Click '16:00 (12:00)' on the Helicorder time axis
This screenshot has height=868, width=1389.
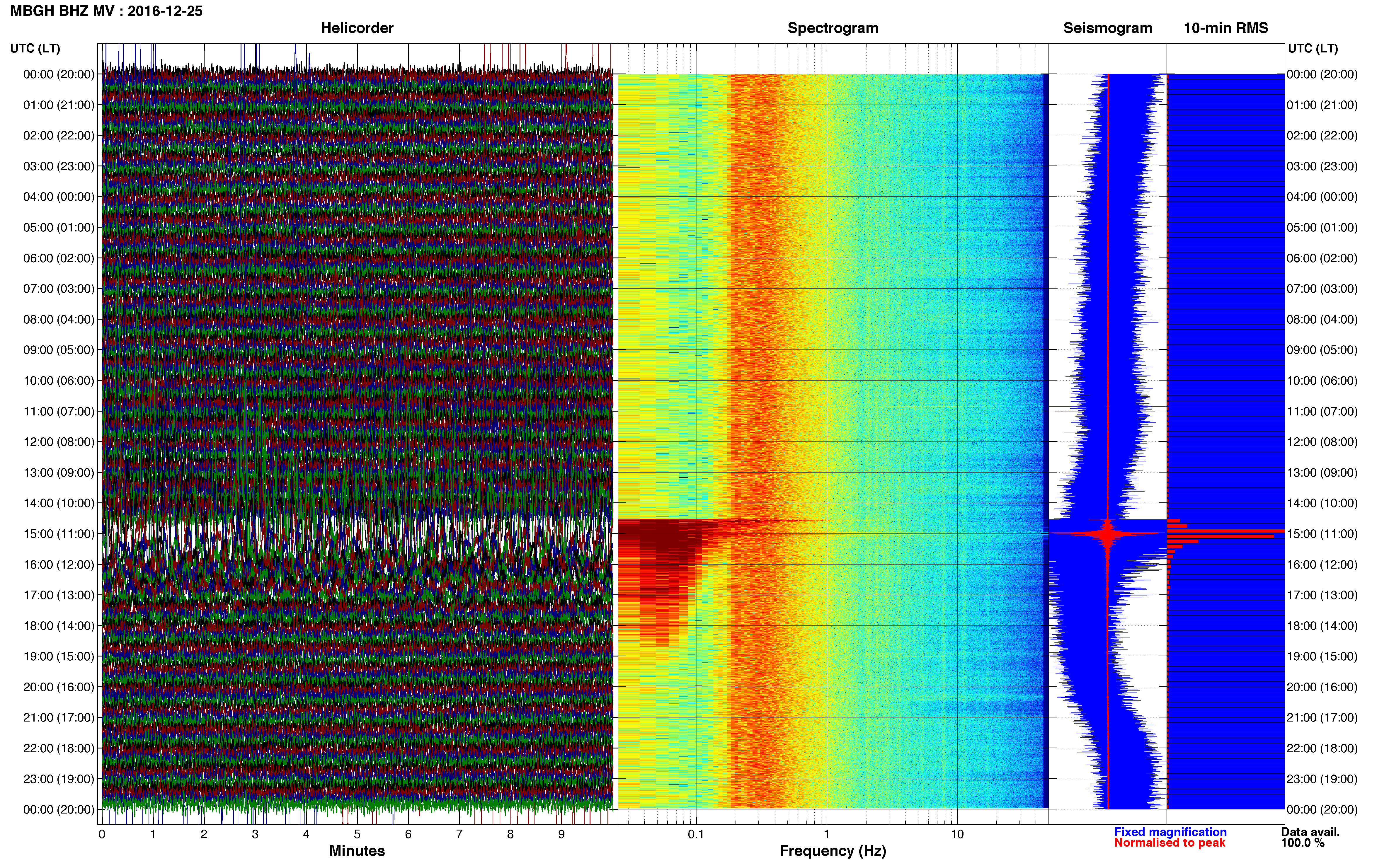click(x=59, y=565)
